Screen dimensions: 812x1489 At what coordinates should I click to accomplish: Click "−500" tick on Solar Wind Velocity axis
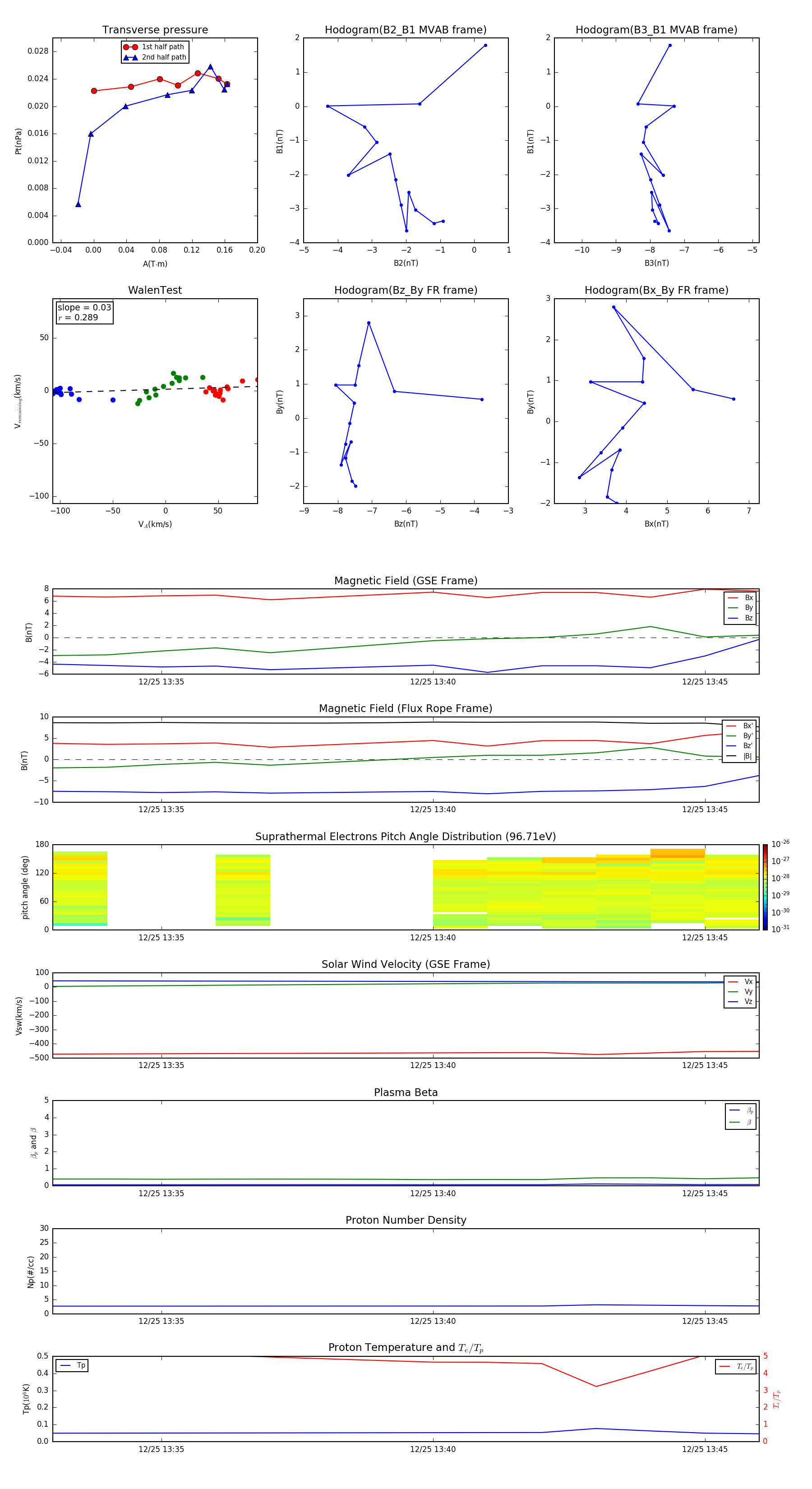38,1058
